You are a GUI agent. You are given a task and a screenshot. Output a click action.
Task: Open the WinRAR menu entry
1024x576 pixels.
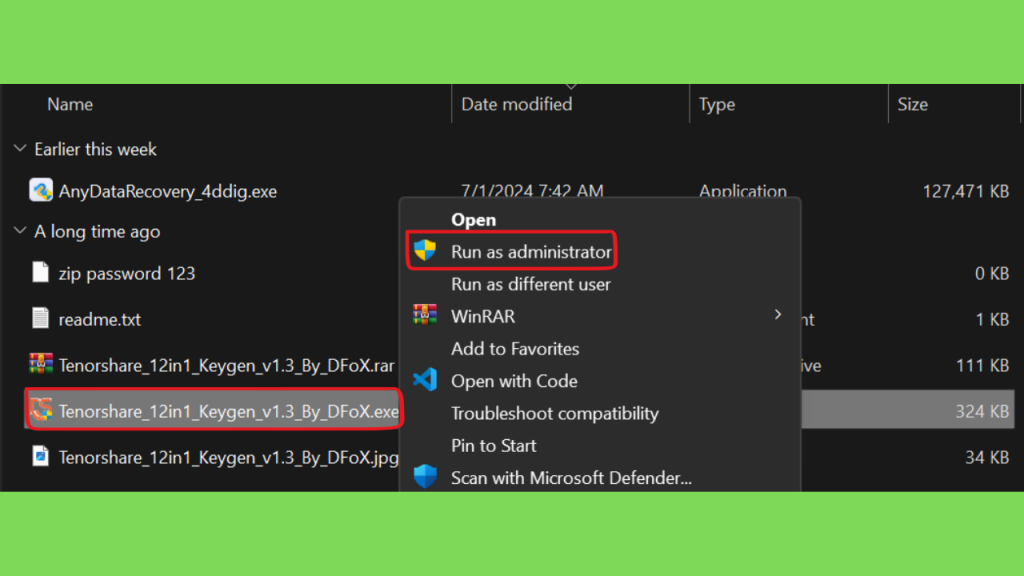tap(483, 316)
